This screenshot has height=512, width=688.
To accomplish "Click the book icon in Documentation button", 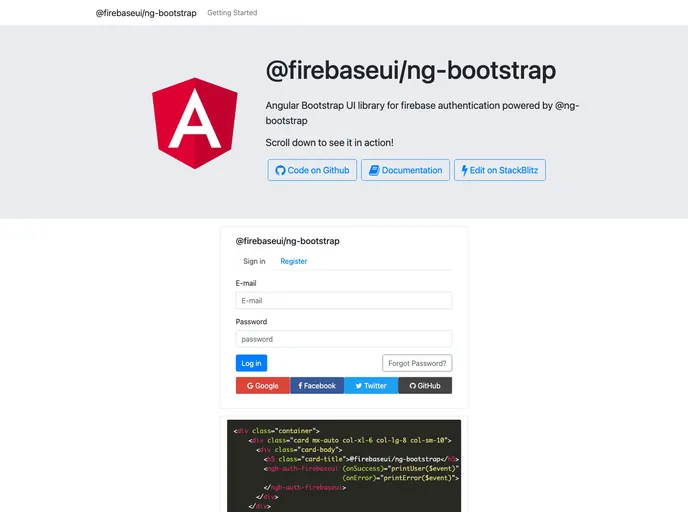I will pos(374,170).
